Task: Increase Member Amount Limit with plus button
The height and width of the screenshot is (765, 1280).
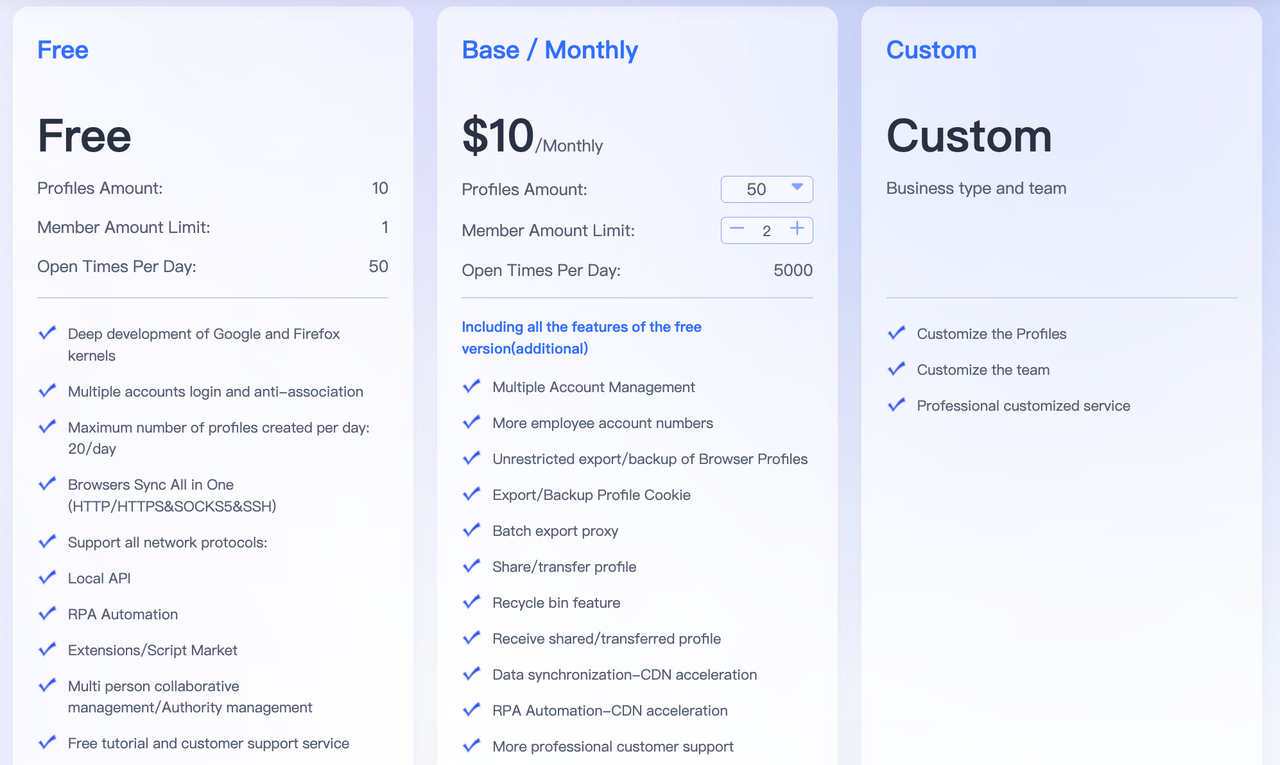Action: 797,229
